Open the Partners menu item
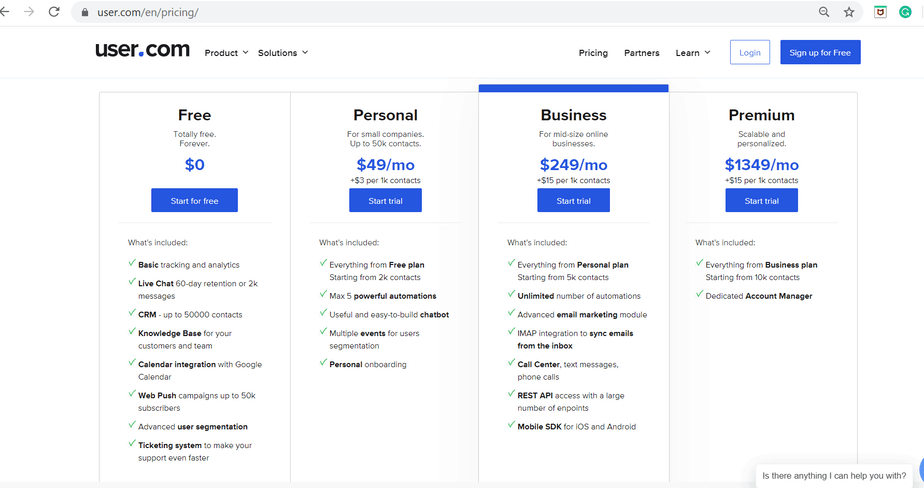The image size is (924, 488). (641, 53)
